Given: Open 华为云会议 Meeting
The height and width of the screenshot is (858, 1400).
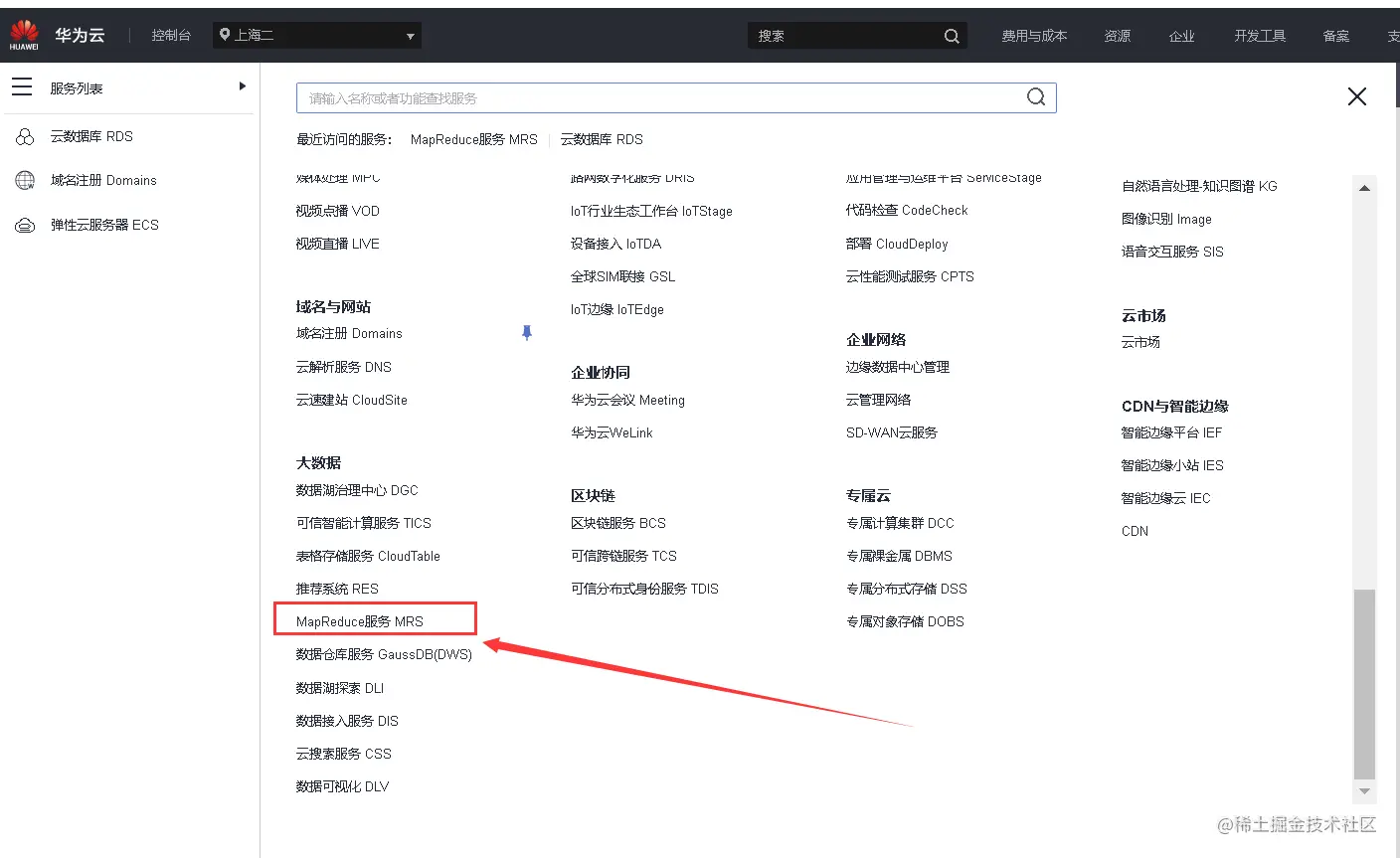Looking at the screenshot, I should point(627,400).
